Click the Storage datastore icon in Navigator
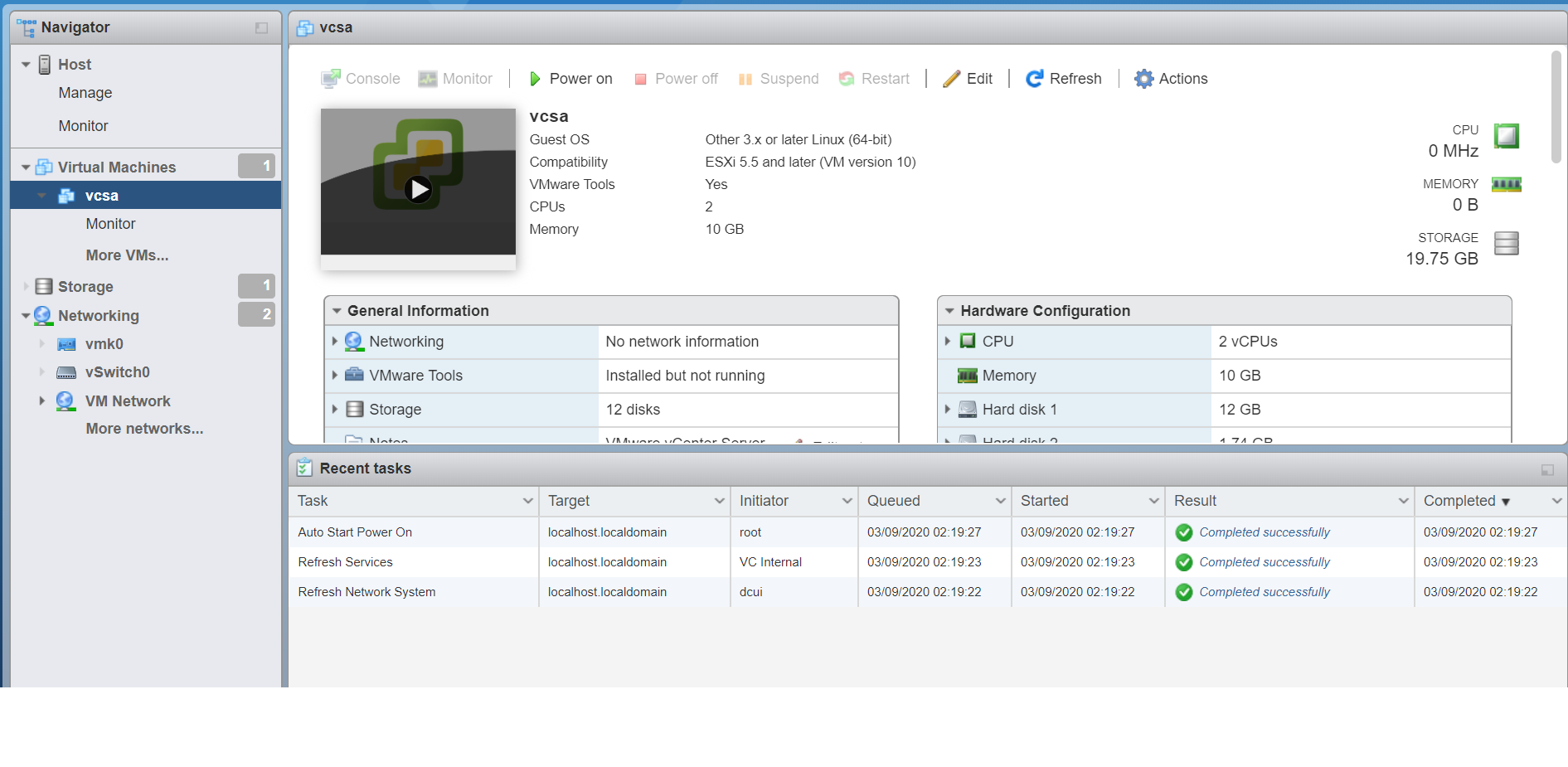The image size is (1568, 767). pos(44,287)
